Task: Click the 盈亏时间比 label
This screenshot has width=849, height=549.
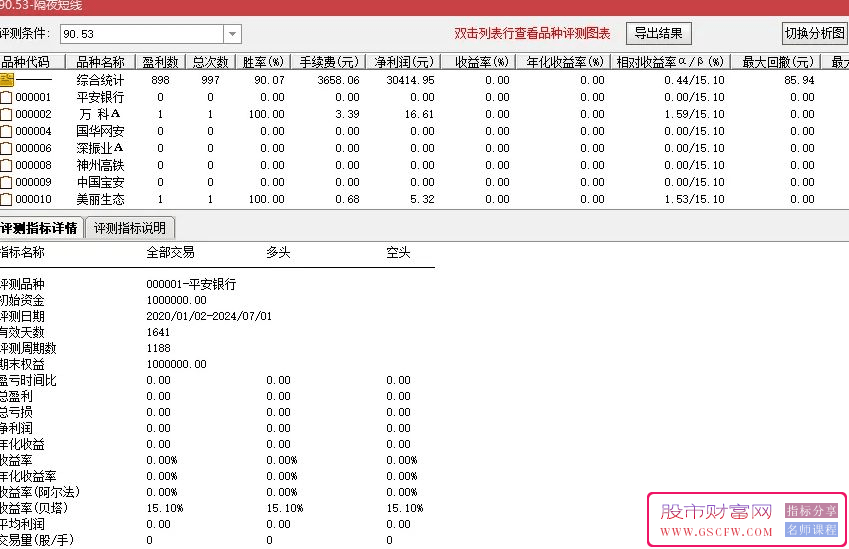Action: (28, 380)
